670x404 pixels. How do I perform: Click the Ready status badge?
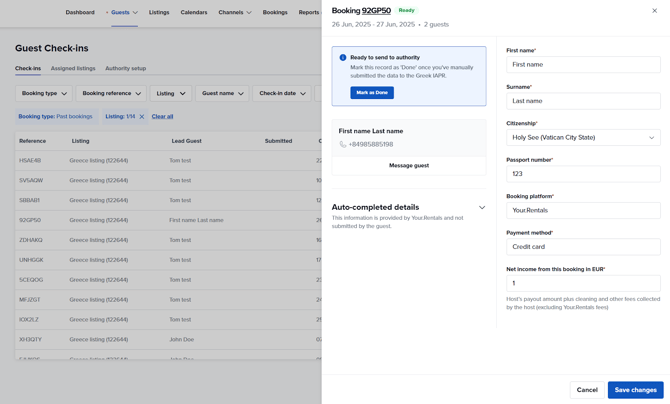point(406,10)
